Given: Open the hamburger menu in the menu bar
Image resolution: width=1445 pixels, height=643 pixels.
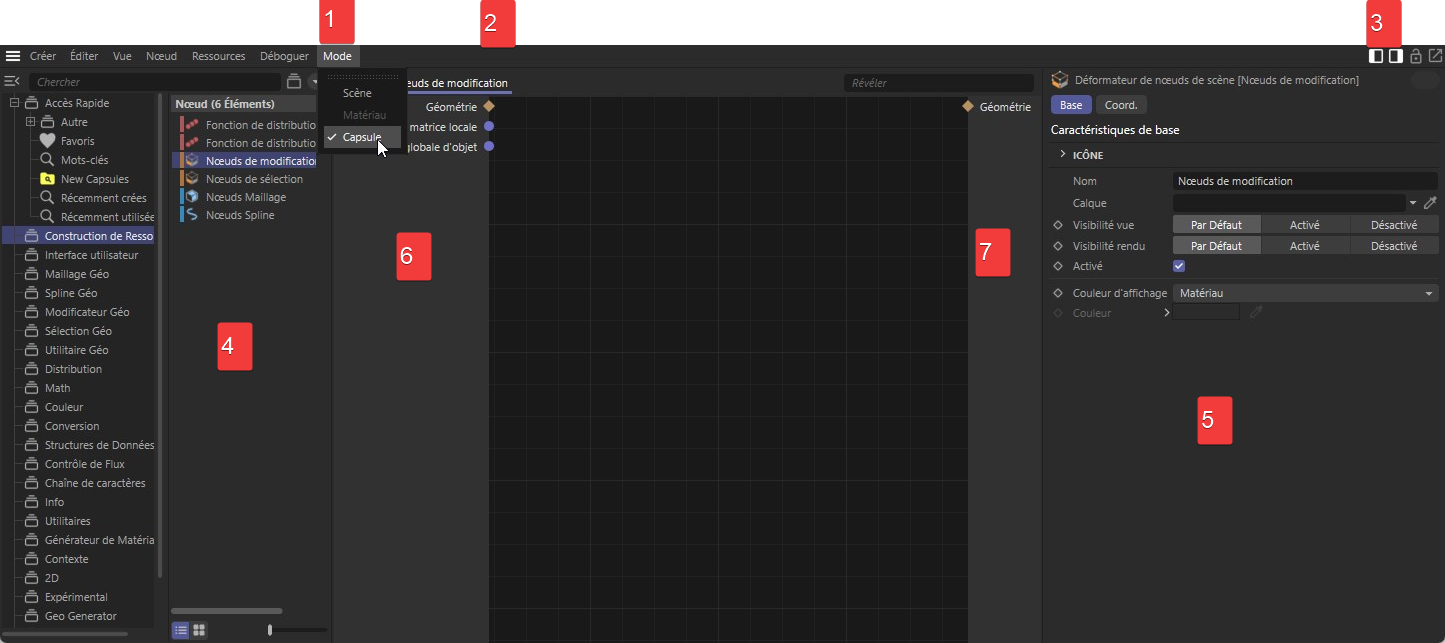Looking at the screenshot, I should (x=13, y=56).
